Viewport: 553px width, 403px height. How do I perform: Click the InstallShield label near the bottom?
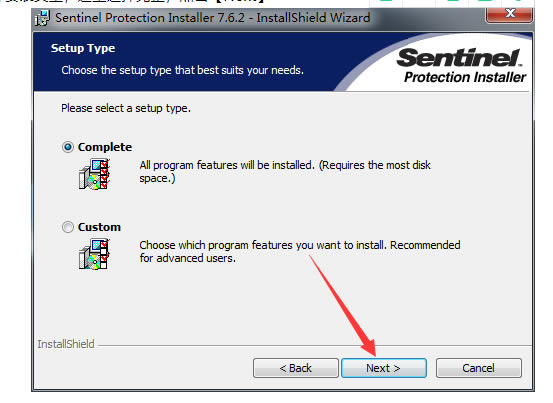coord(66,344)
